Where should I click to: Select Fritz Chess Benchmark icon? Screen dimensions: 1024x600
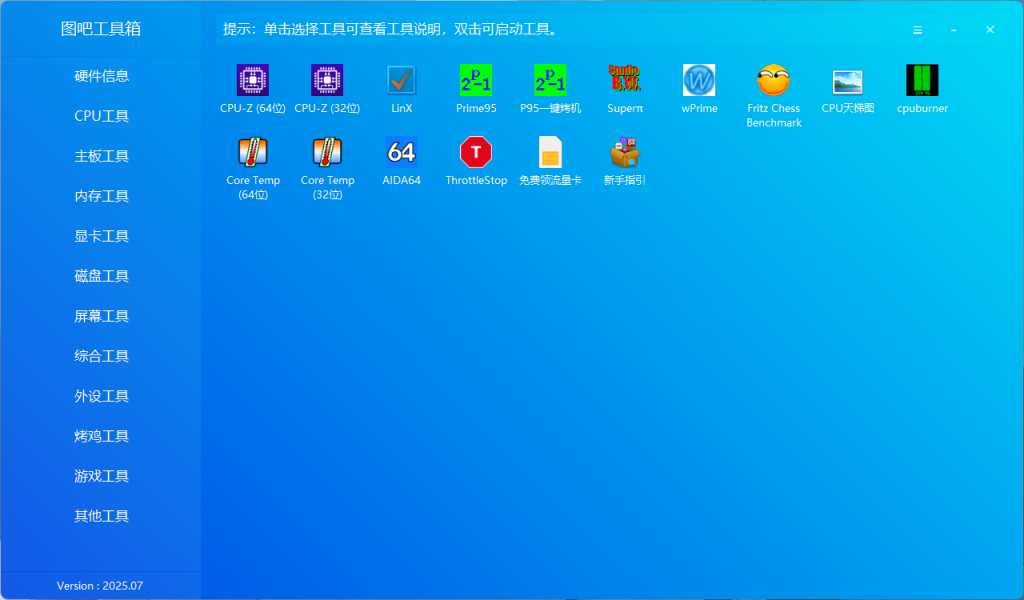[x=774, y=80]
